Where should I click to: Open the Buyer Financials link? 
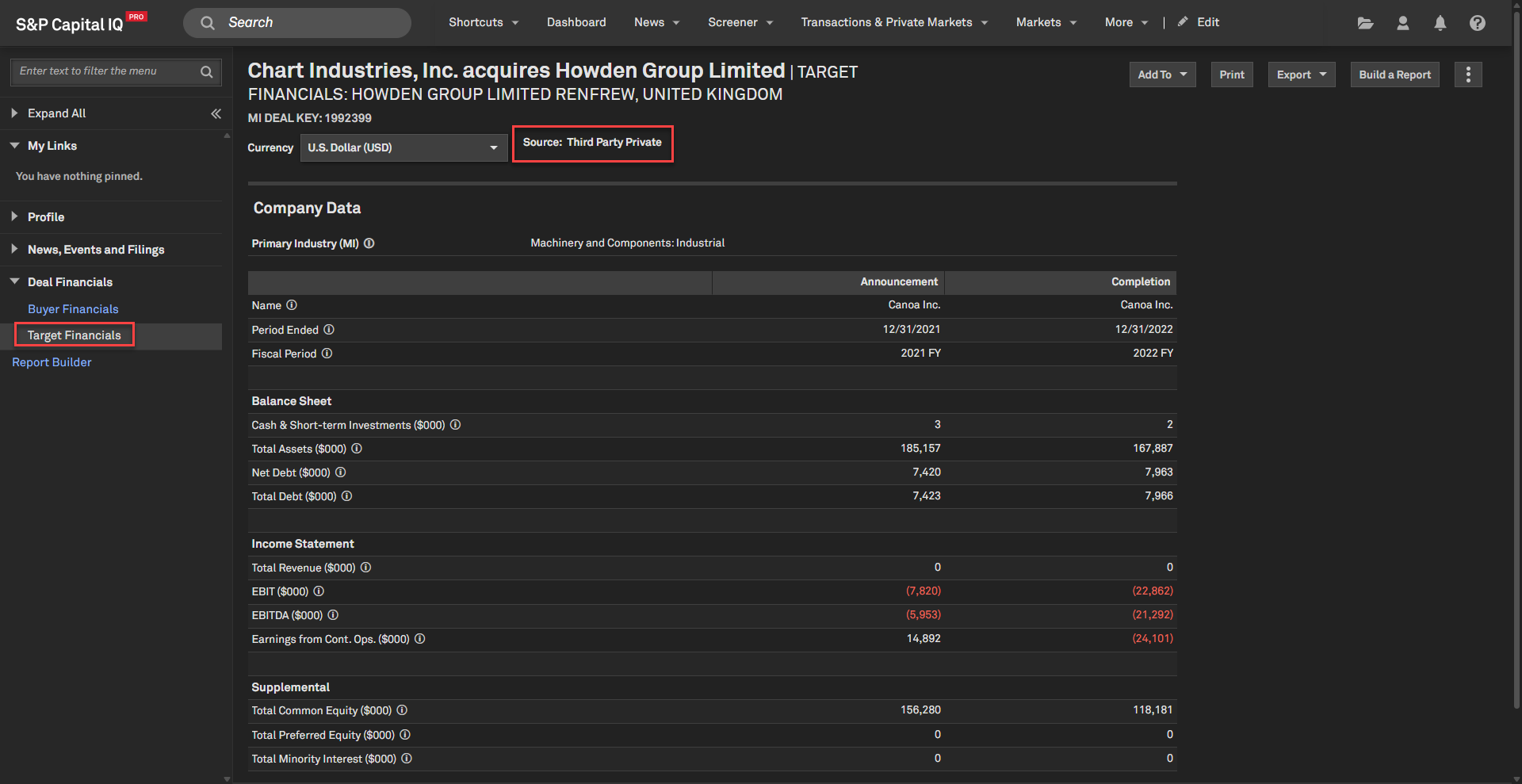click(x=73, y=309)
